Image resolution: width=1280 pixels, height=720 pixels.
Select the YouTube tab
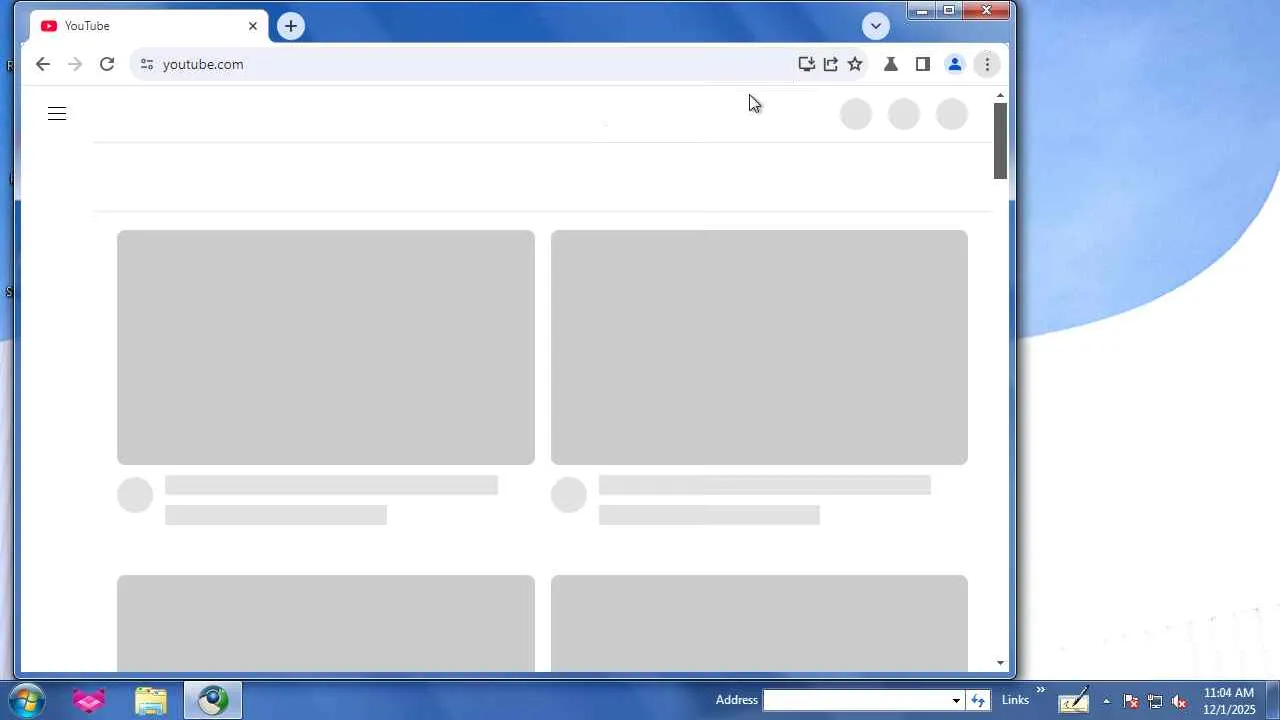150,26
